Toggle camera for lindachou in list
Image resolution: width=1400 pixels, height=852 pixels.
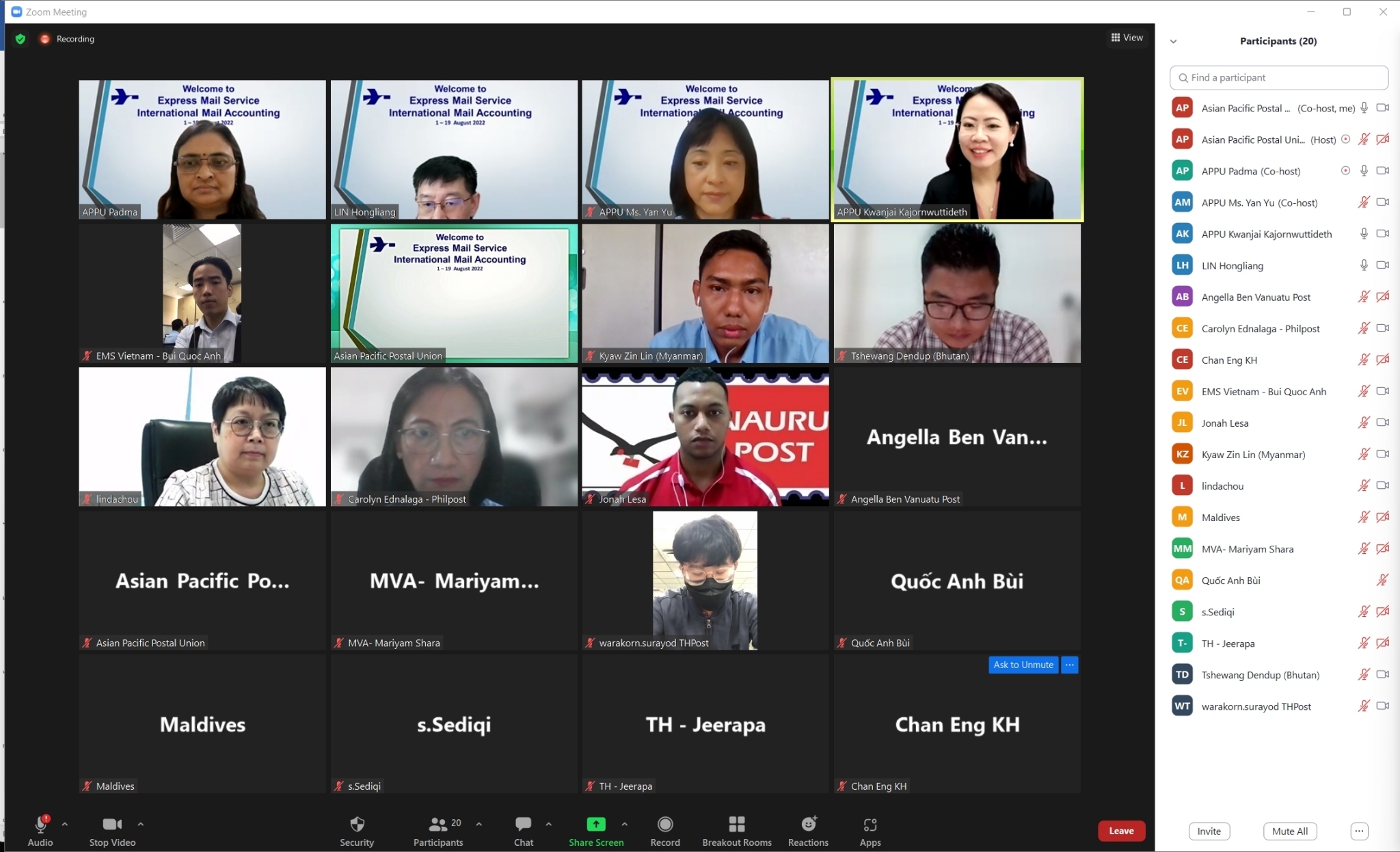1382,485
